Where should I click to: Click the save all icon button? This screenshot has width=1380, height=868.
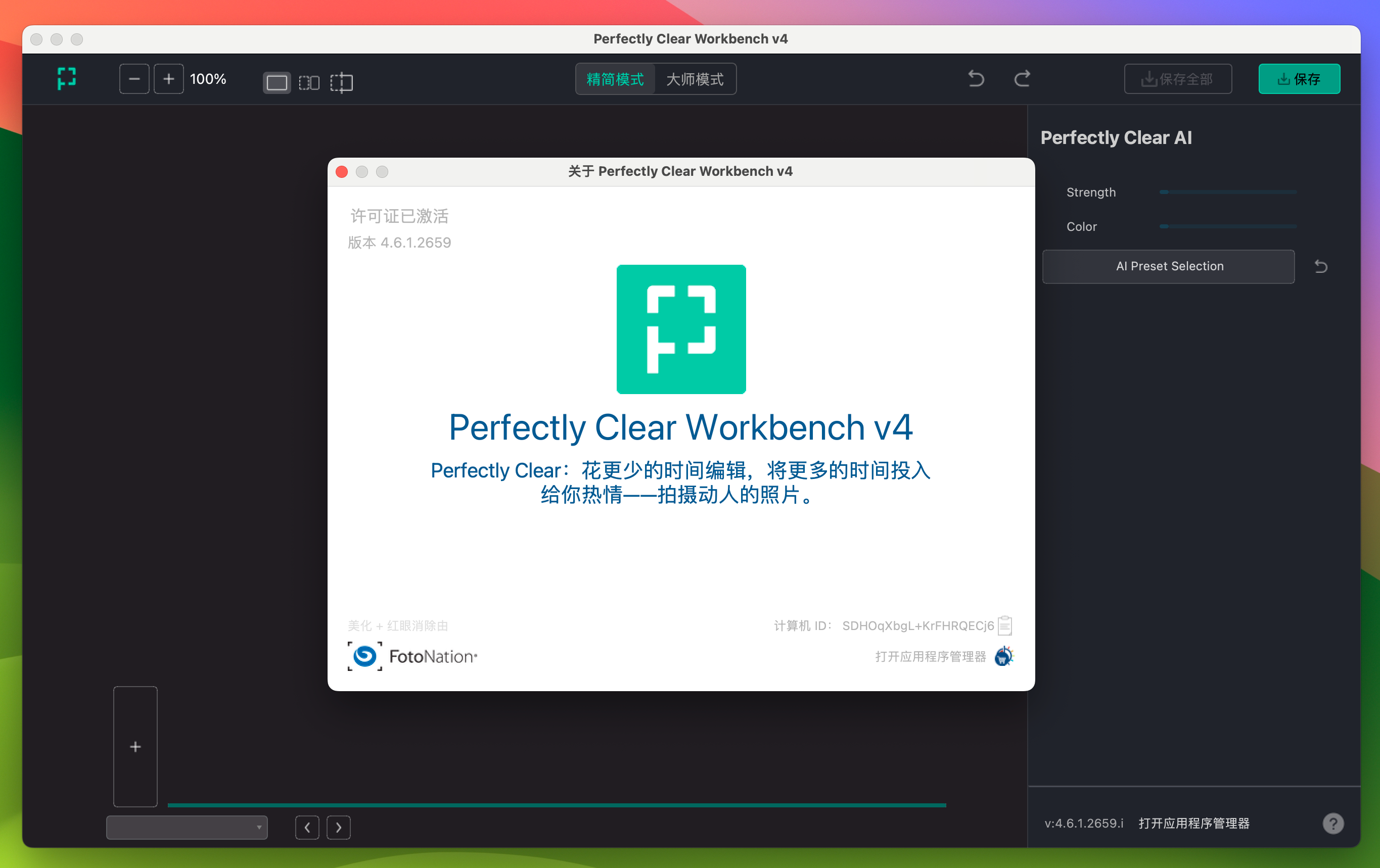[x=1179, y=79]
